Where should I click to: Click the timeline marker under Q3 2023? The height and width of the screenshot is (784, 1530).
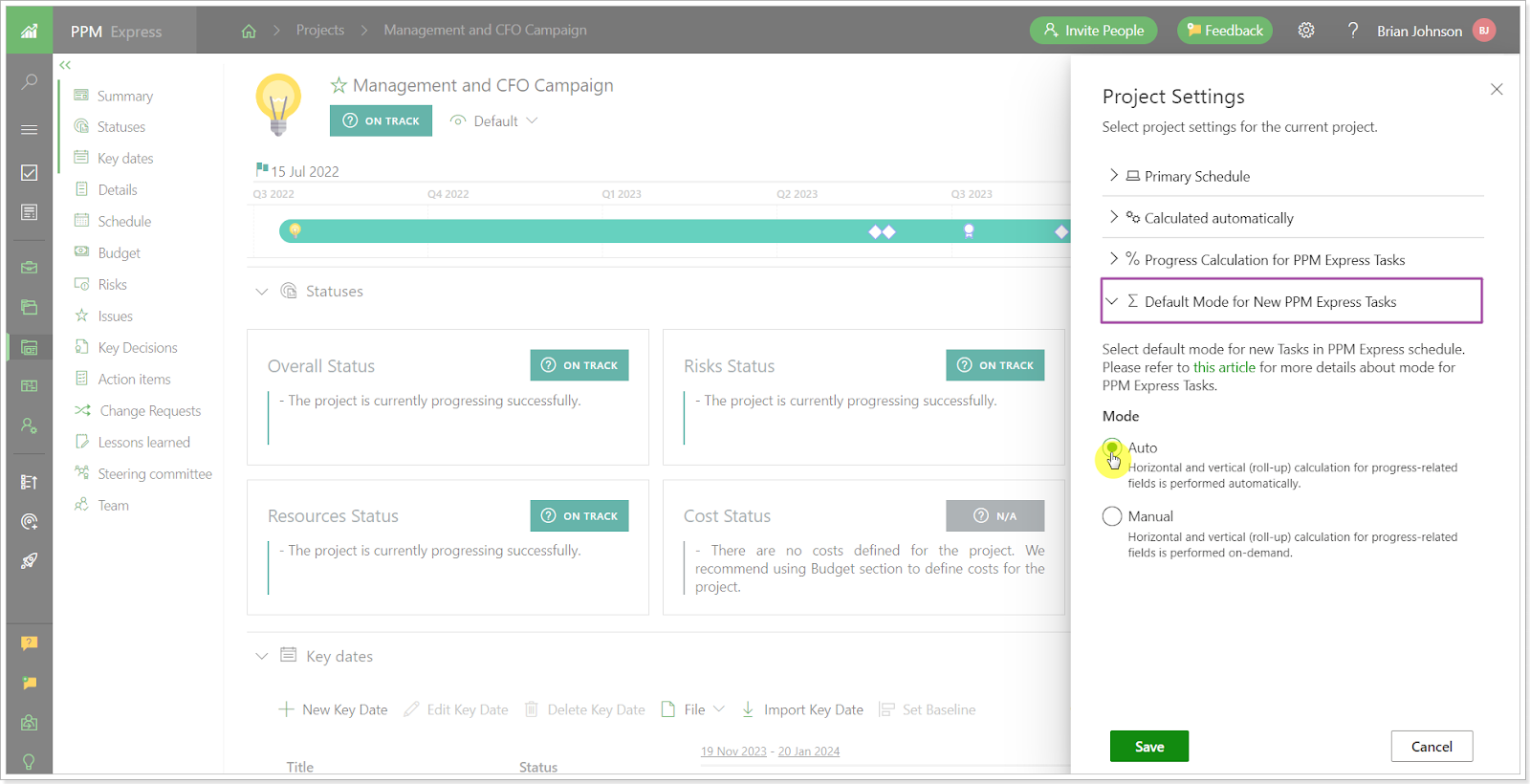(x=969, y=230)
